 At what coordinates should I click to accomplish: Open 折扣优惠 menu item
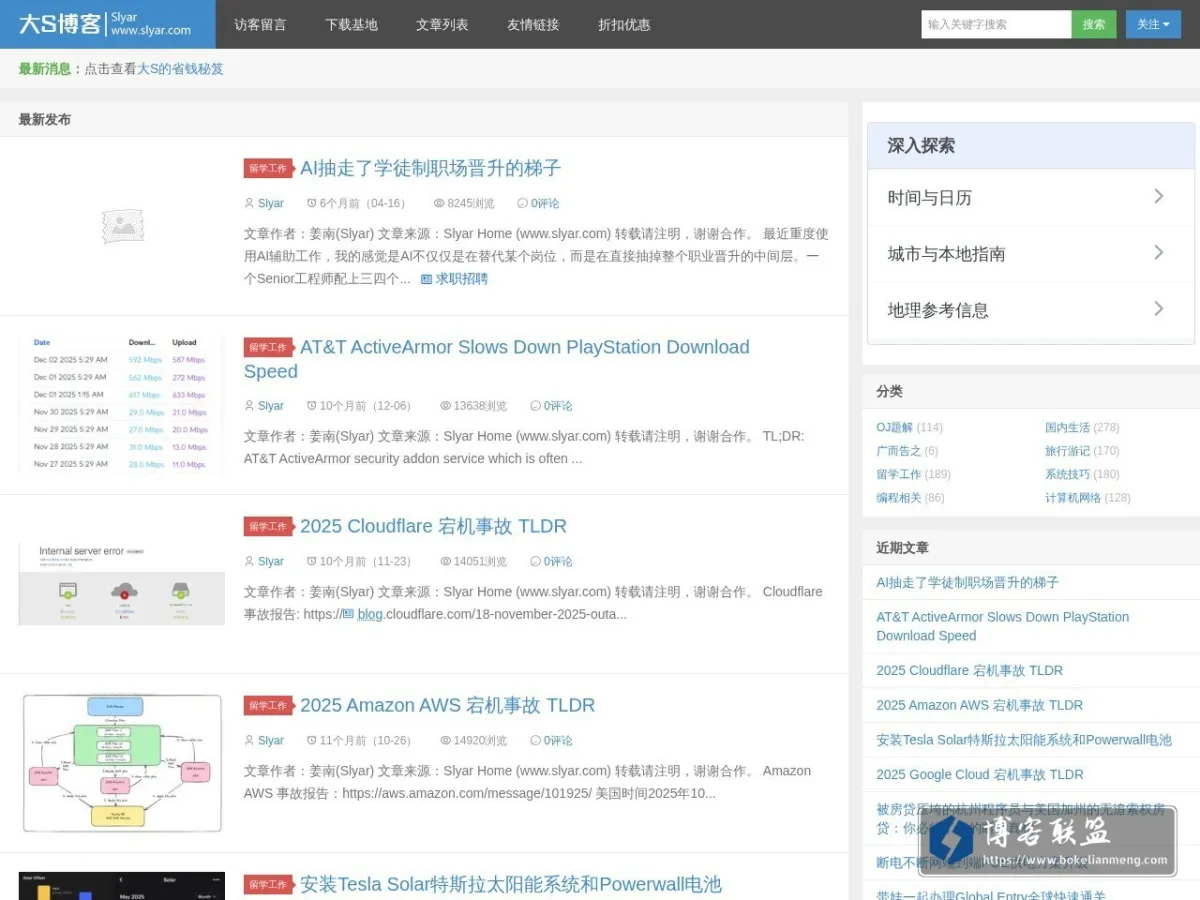click(x=624, y=24)
